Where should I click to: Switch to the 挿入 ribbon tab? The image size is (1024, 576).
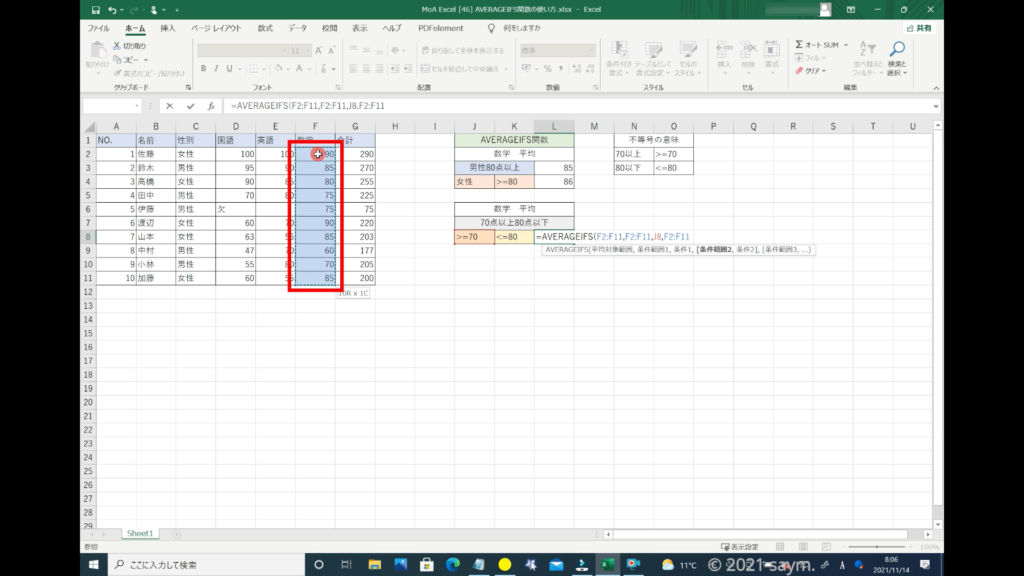168,28
